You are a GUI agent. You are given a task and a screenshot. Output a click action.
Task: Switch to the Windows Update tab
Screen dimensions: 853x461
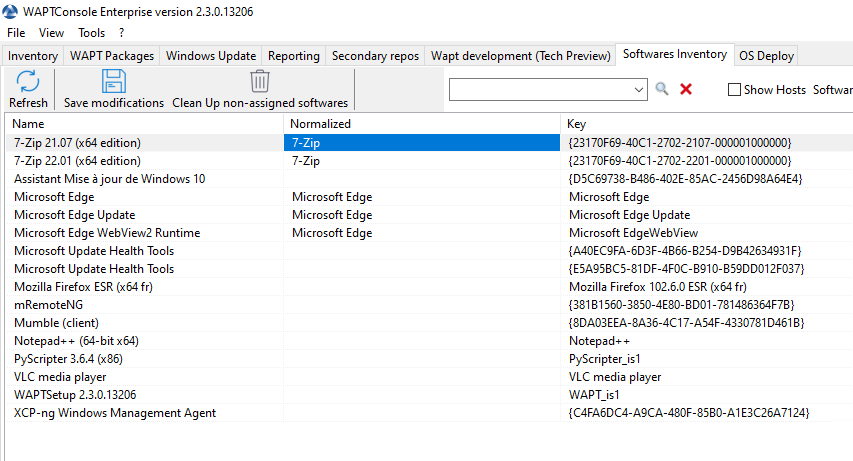(211, 56)
